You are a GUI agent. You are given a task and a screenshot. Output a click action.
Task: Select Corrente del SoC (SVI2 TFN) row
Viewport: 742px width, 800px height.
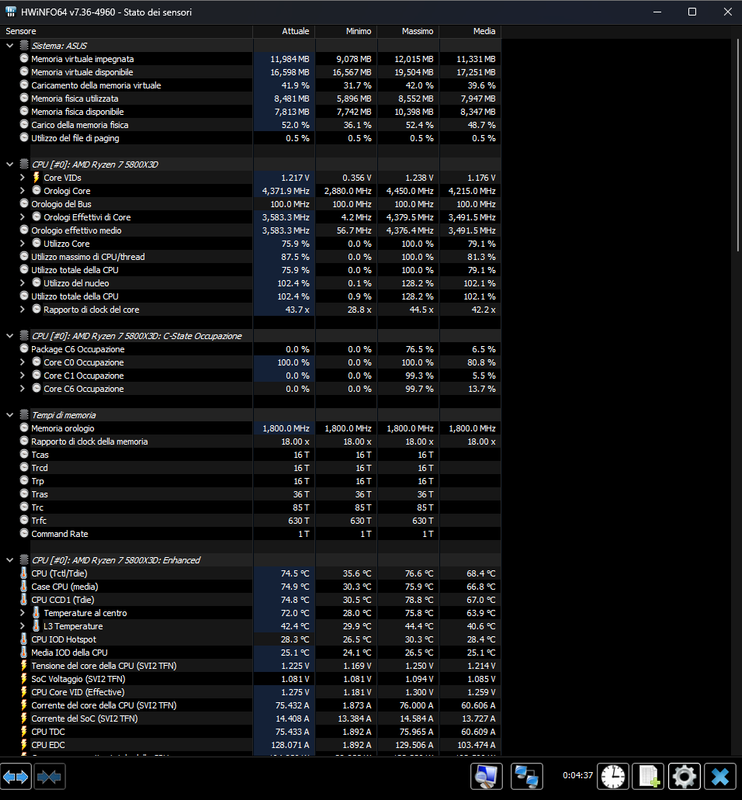pyautogui.click(x=250, y=718)
